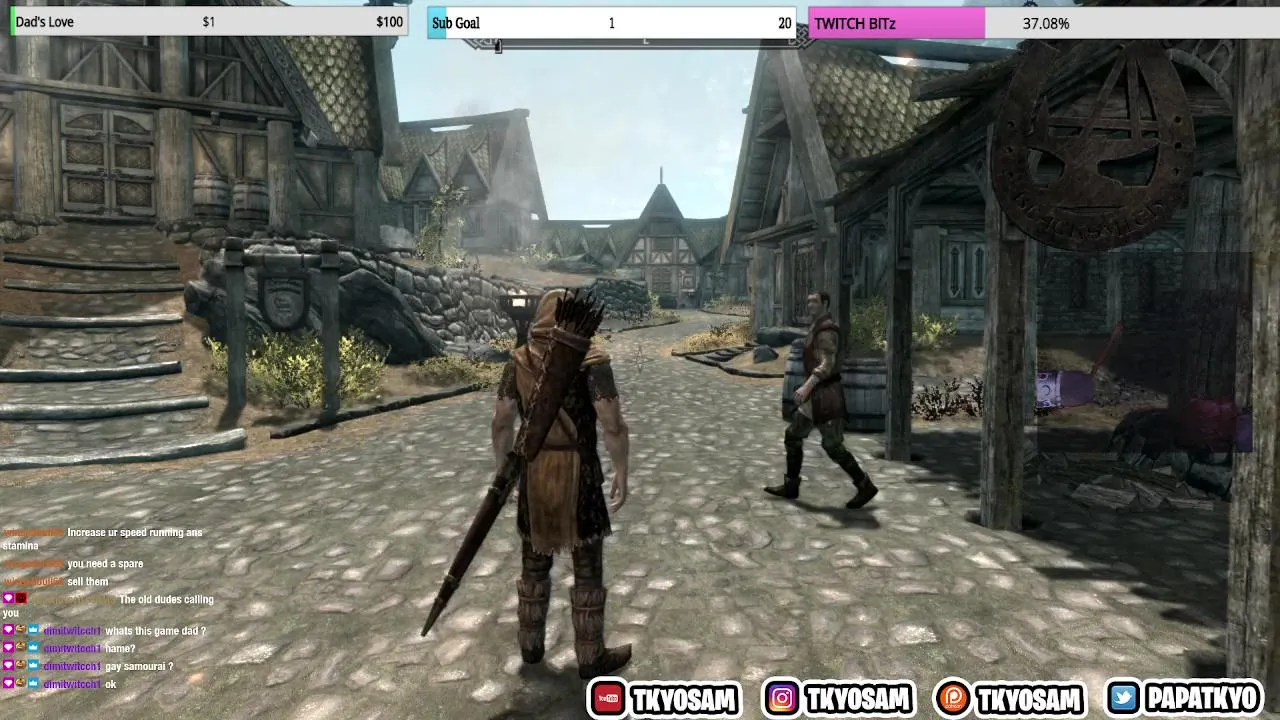This screenshot has height=720, width=1280.
Task: Click the crown badge beside "whats this game dad ?"
Action: [33, 631]
